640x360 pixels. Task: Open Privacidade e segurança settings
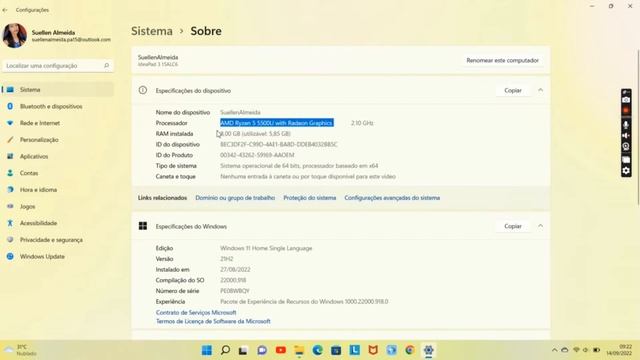click(x=58, y=240)
